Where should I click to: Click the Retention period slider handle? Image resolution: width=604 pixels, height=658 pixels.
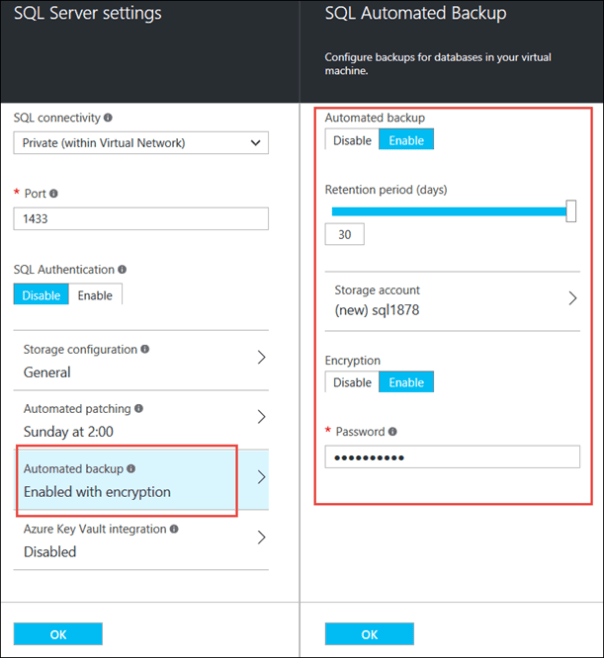pyautogui.click(x=571, y=211)
